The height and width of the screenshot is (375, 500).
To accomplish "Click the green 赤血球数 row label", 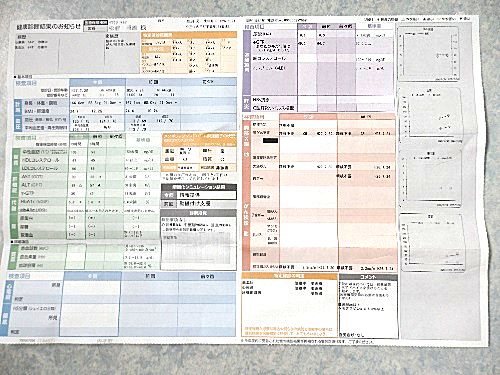I will [35, 248].
